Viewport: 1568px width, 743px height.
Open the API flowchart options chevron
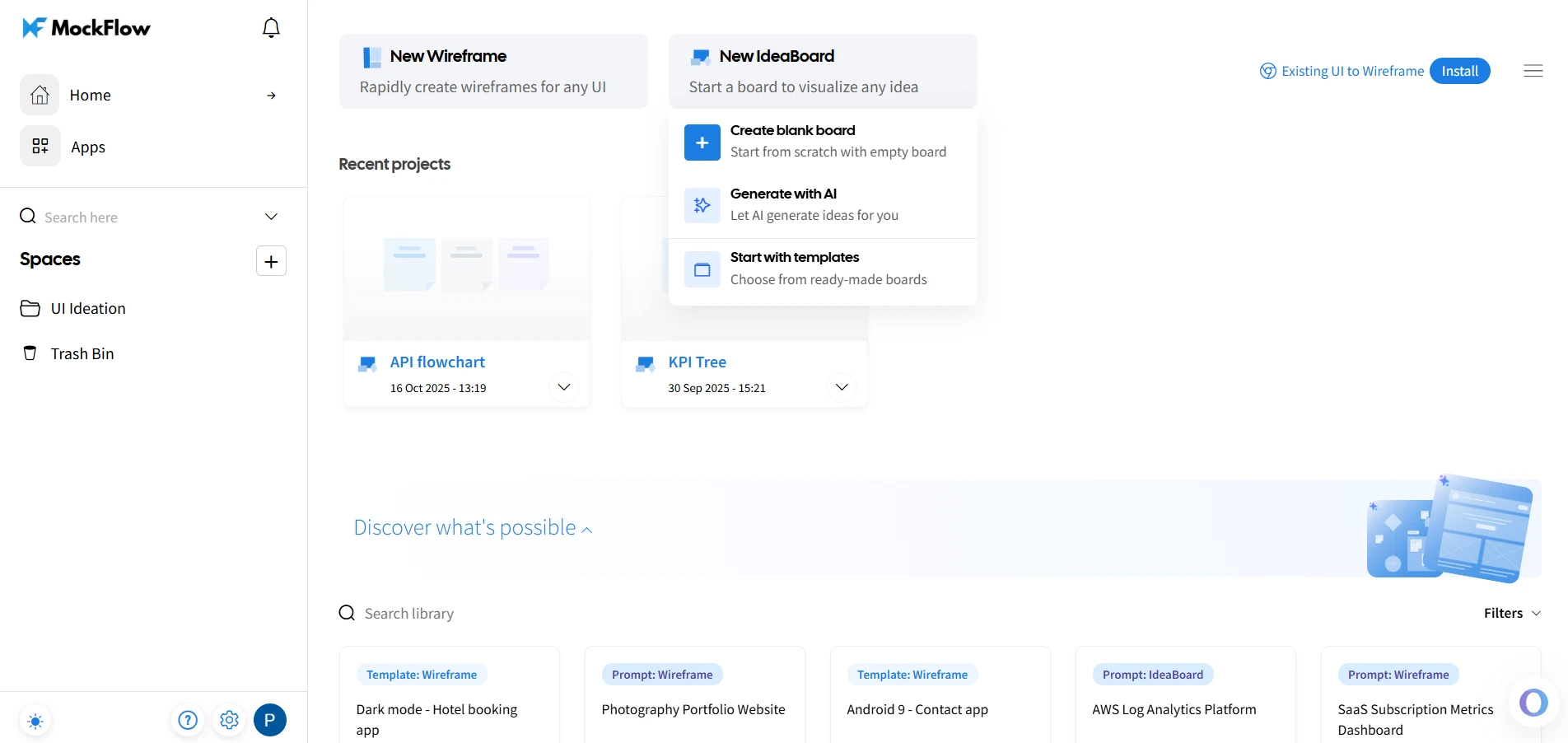[x=563, y=386]
